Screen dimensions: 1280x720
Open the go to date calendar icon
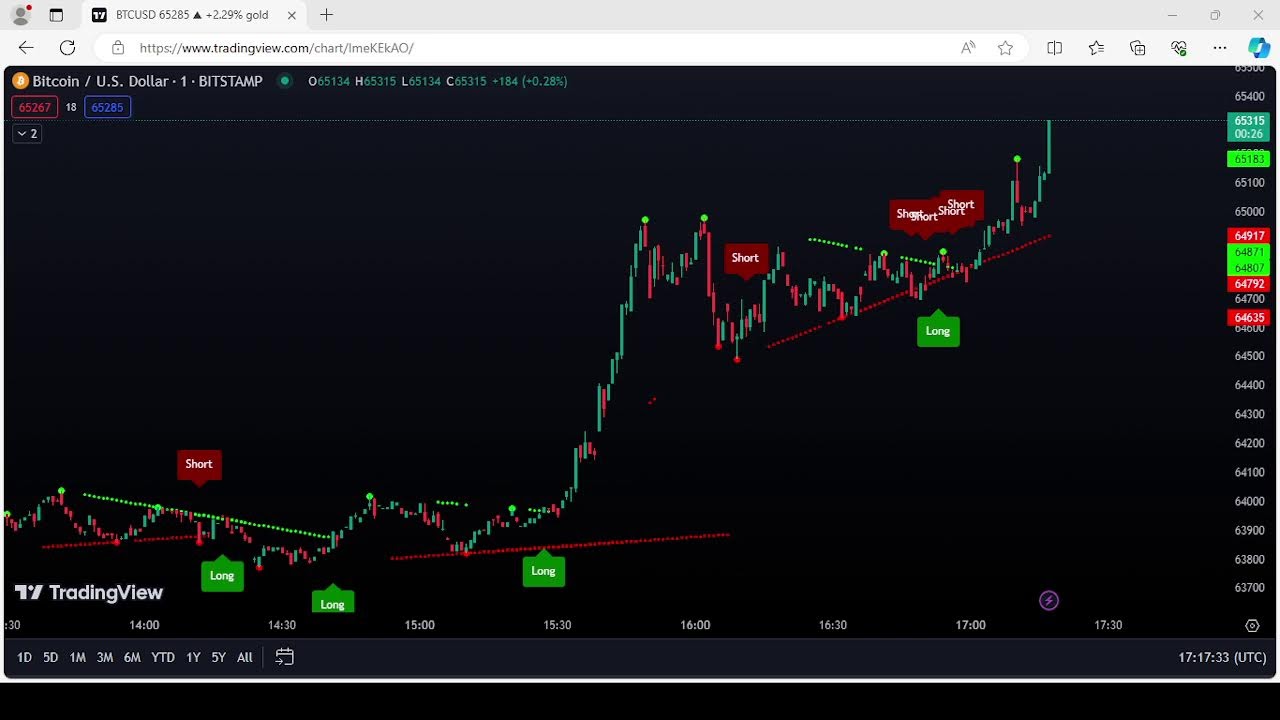tap(284, 657)
